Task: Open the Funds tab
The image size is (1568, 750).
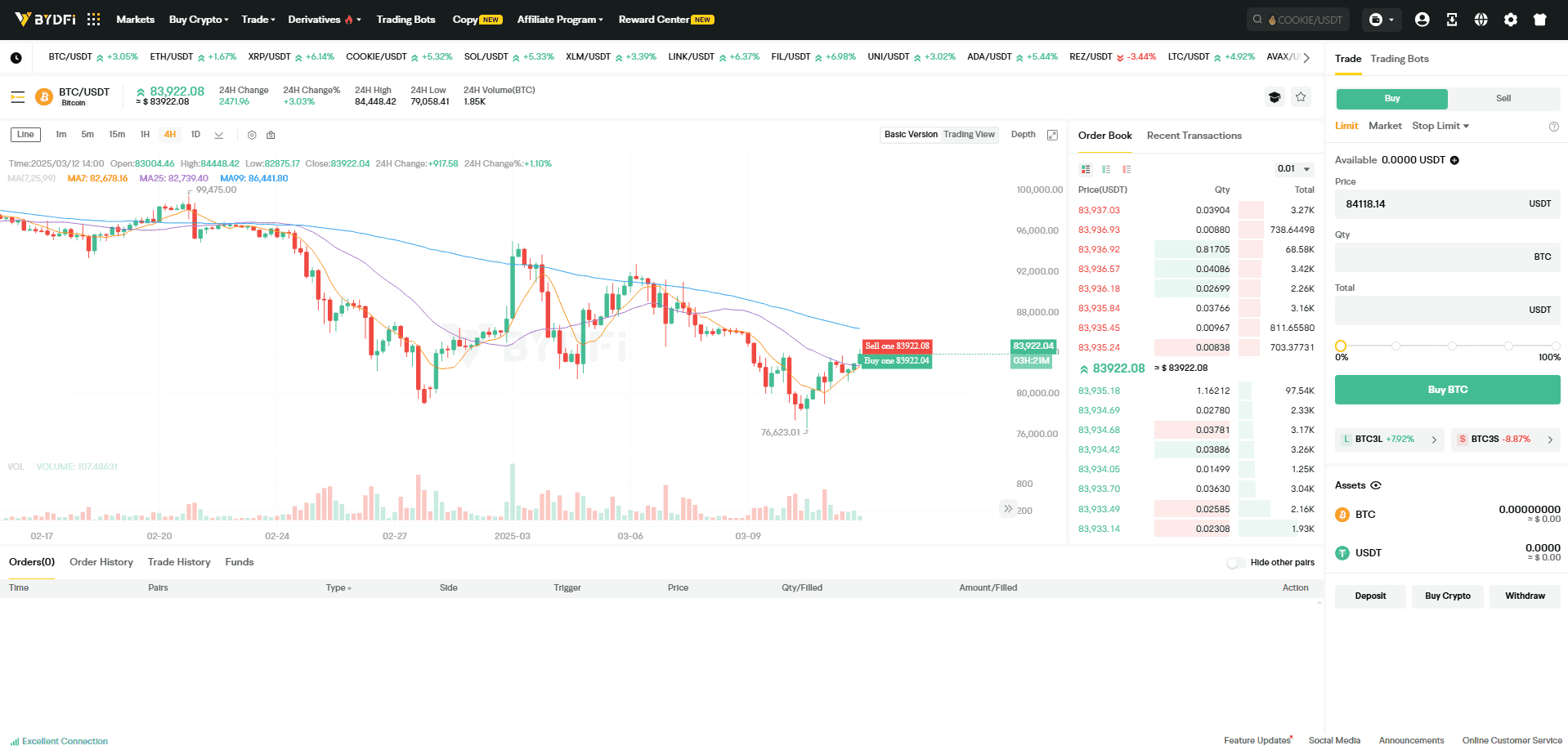Action: [x=240, y=562]
